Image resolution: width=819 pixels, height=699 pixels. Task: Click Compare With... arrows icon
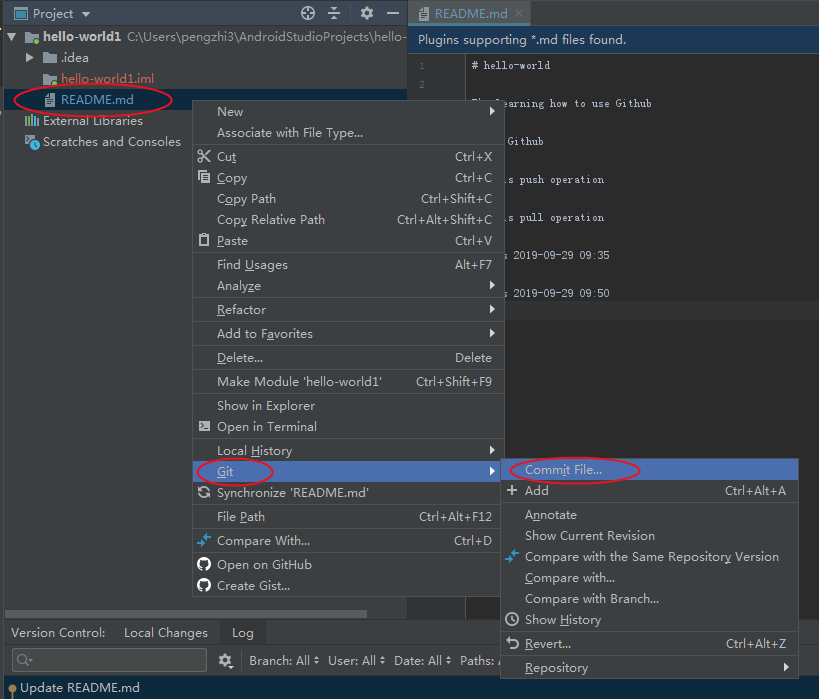[x=204, y=540]
